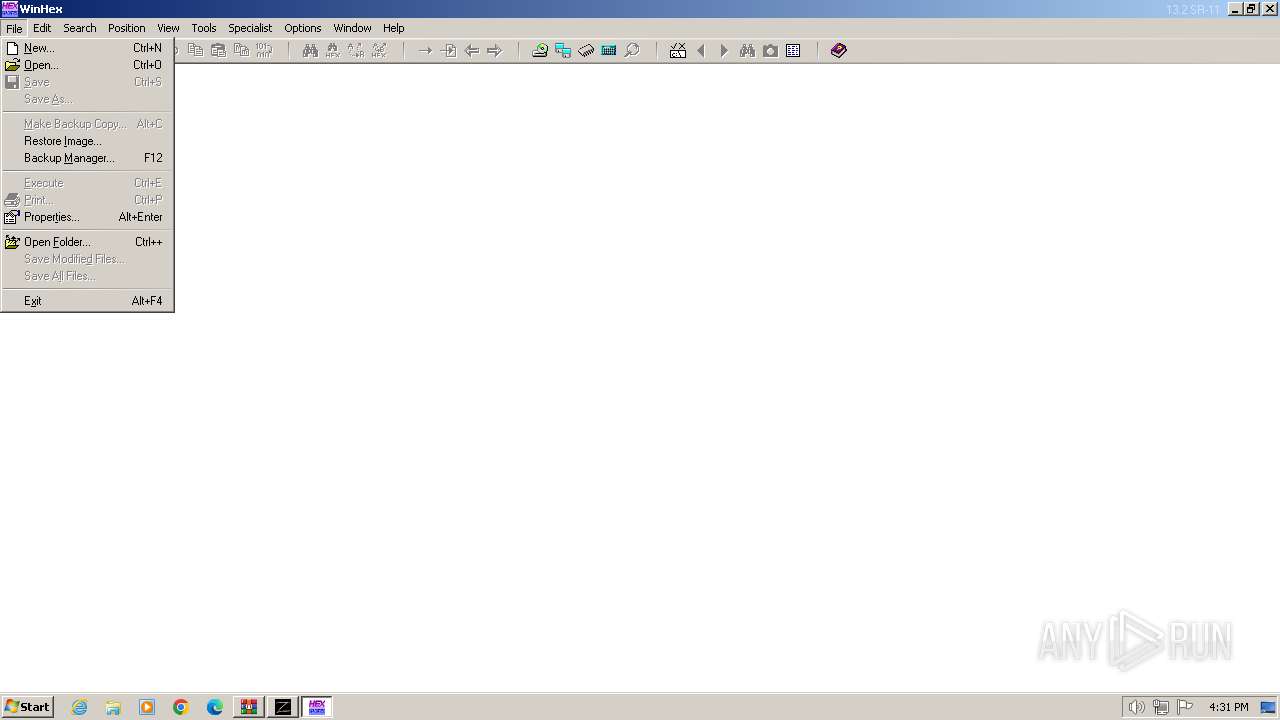Click the camera snapshot toolbar icon
1280x720 pixels.
click(770, 50)
